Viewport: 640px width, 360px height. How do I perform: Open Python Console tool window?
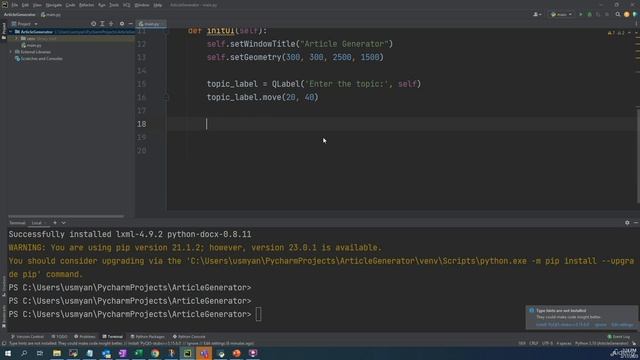(x=189, y=337)
